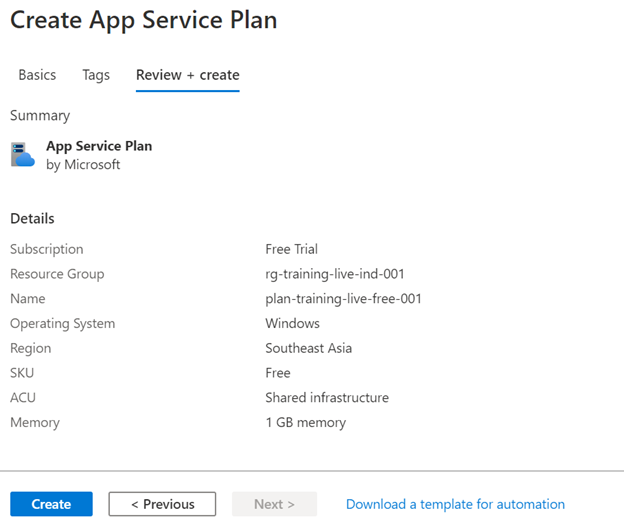Open the Tags tab

pyautogui.click(x=96, y=75)
